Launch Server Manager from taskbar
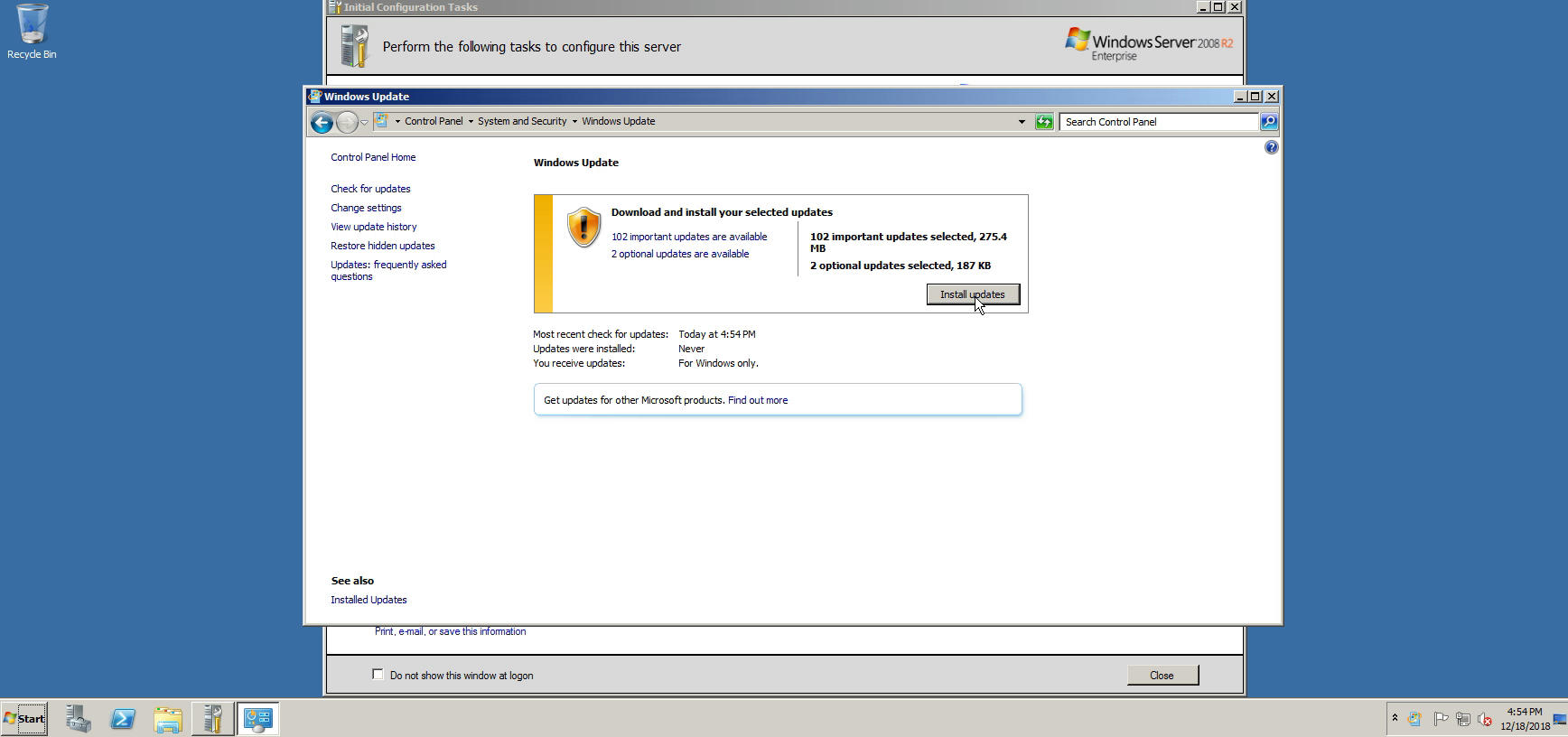The height and width of the screenshot is (737, 1568). click(x=78, y=719)
